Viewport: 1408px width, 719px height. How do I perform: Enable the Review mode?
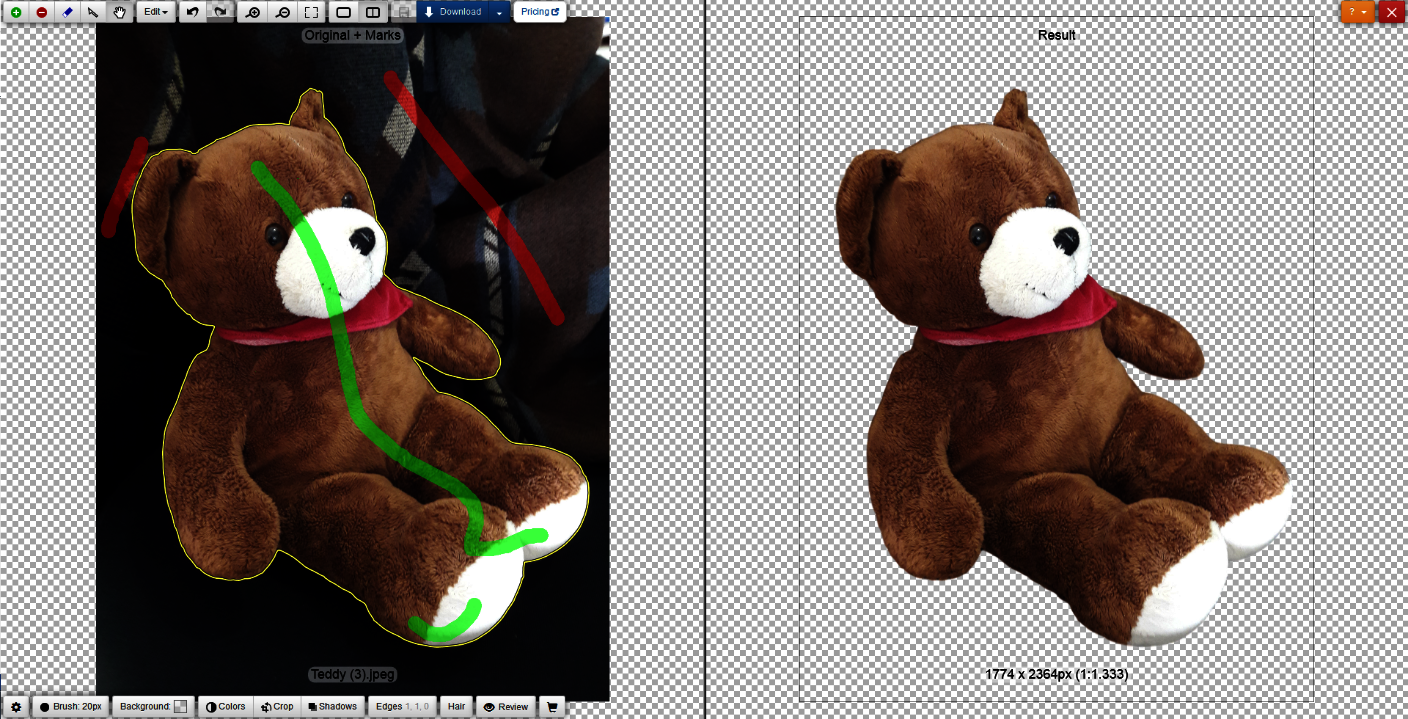506,706
